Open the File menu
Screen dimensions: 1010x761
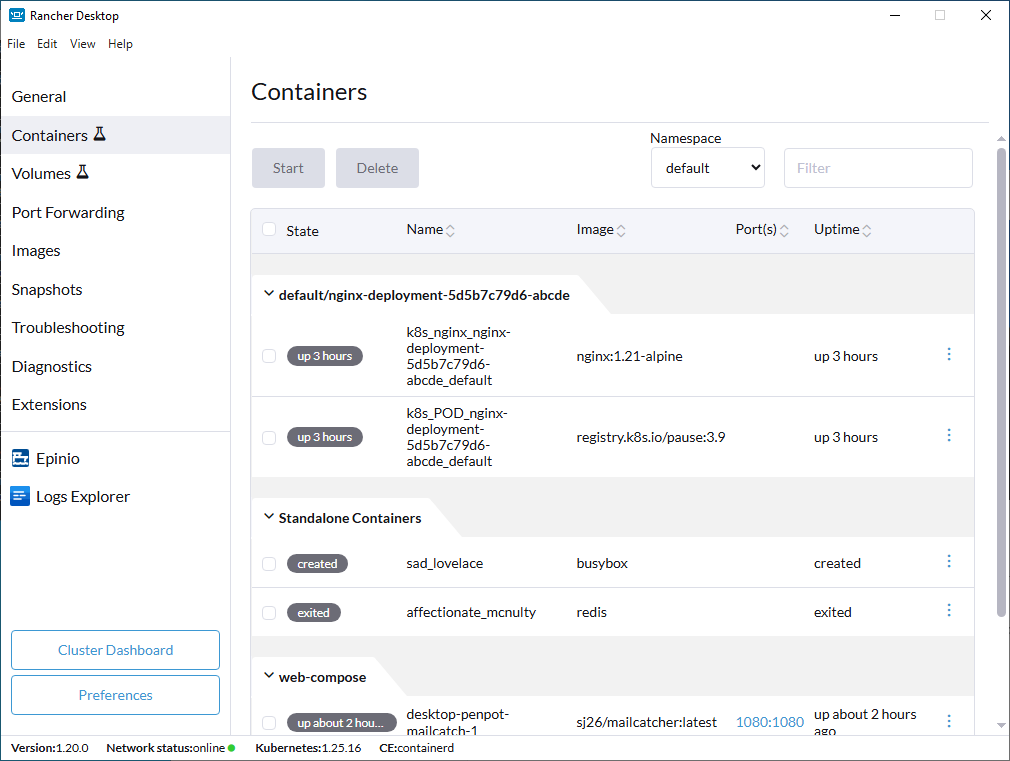point(15,43)
